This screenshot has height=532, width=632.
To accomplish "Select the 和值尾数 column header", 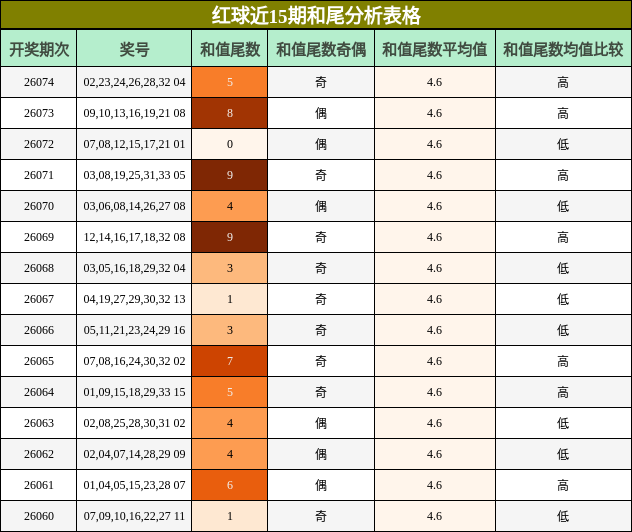I will (x=230, y=49).
